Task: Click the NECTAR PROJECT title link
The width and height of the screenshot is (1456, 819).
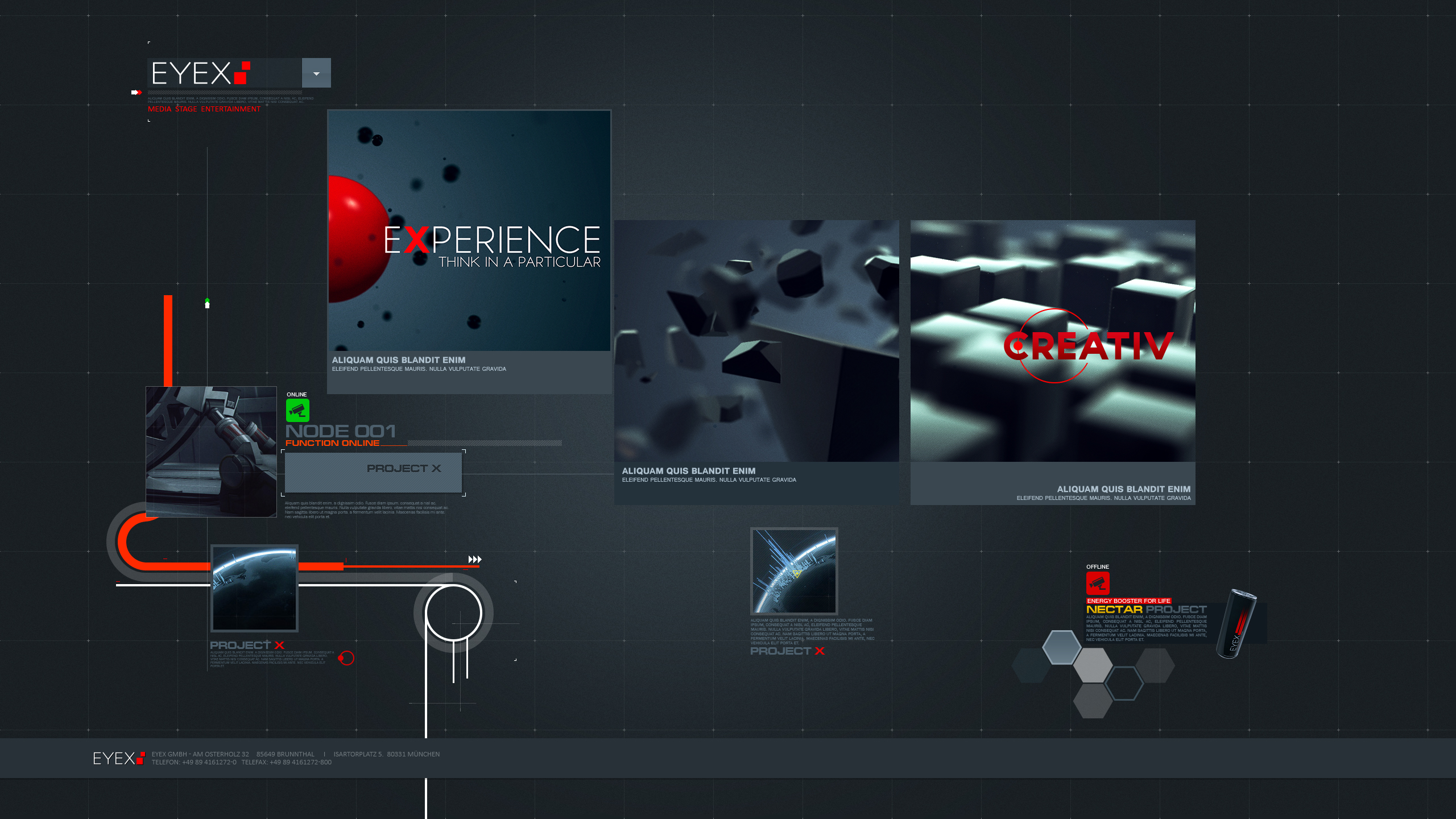Action: tap(1145, 609)
